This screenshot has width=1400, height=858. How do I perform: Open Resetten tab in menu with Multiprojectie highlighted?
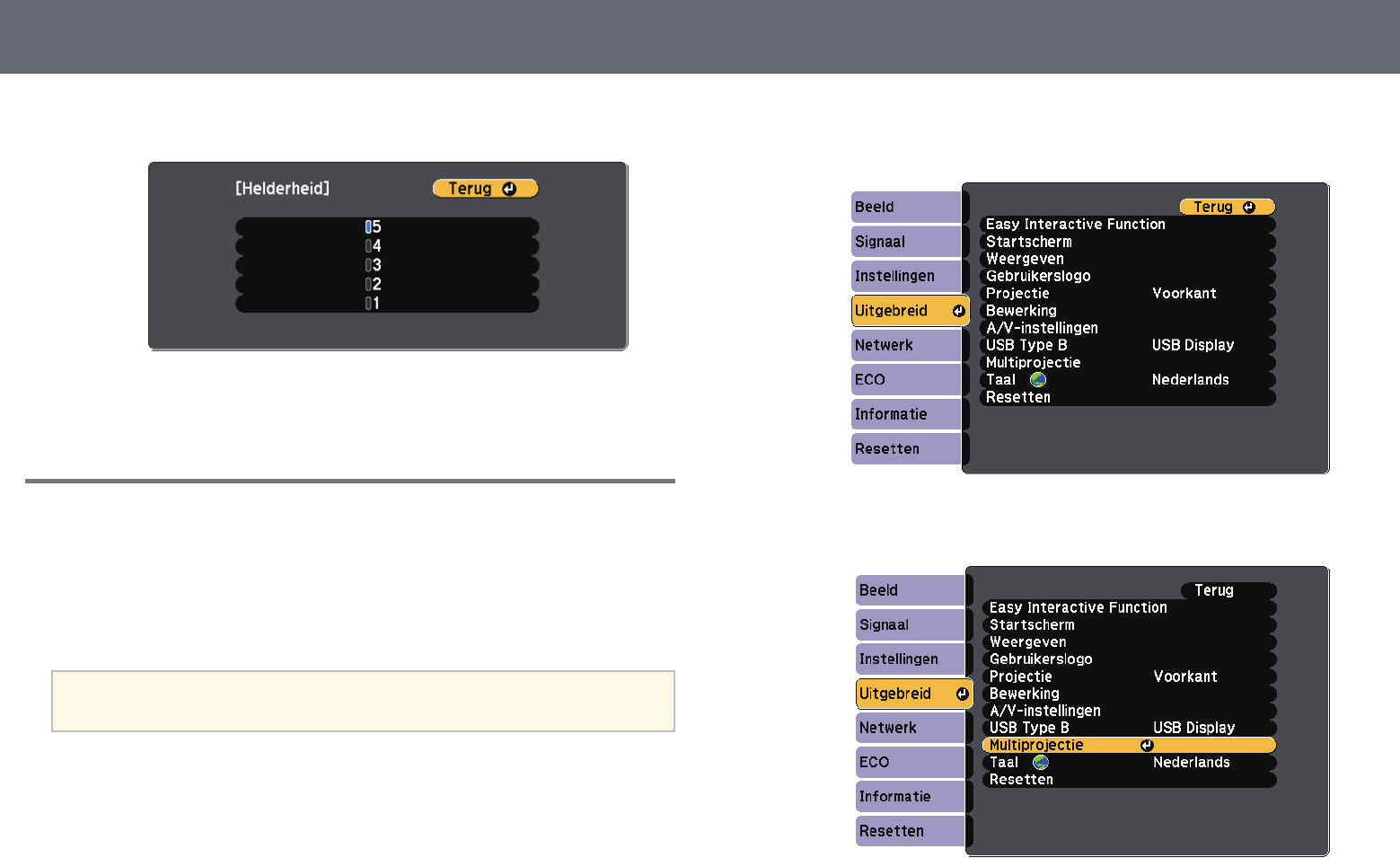click(910, 831)
